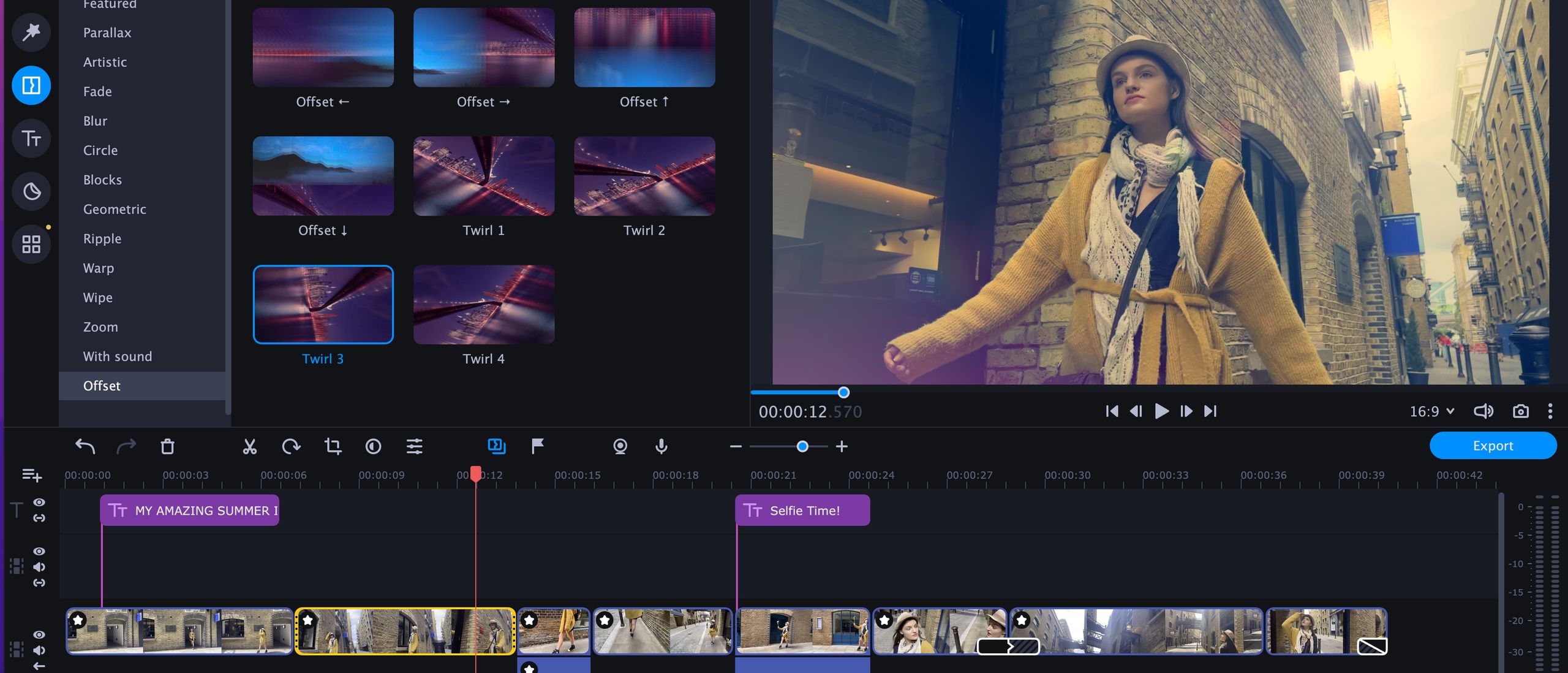Start the microphone voice recording
1568x673 pixels.
point(661,446)
